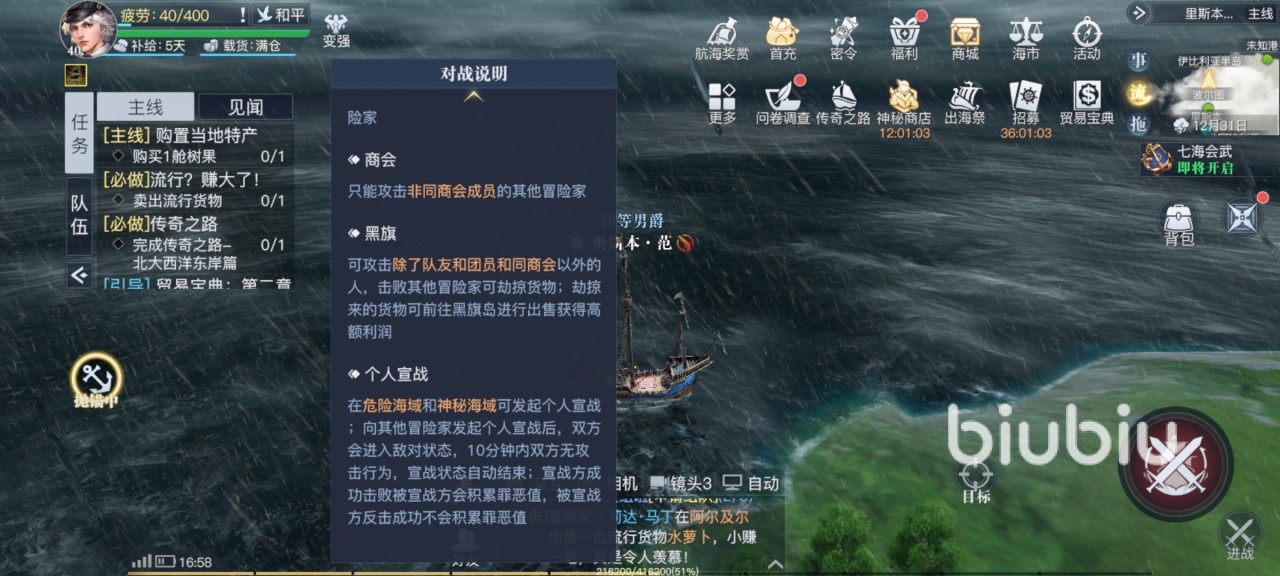This screenshot has height=576, width=1280.
Task: Switch to the 见闻 tab
Action: pyautogui.click(x=245, y=107)
